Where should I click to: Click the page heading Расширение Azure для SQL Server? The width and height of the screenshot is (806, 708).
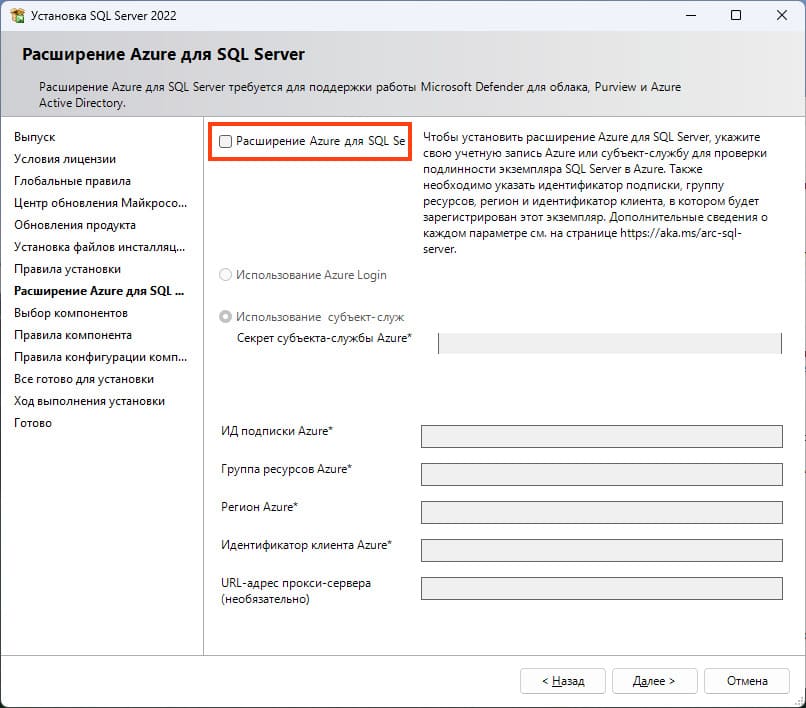pos(163,55)
